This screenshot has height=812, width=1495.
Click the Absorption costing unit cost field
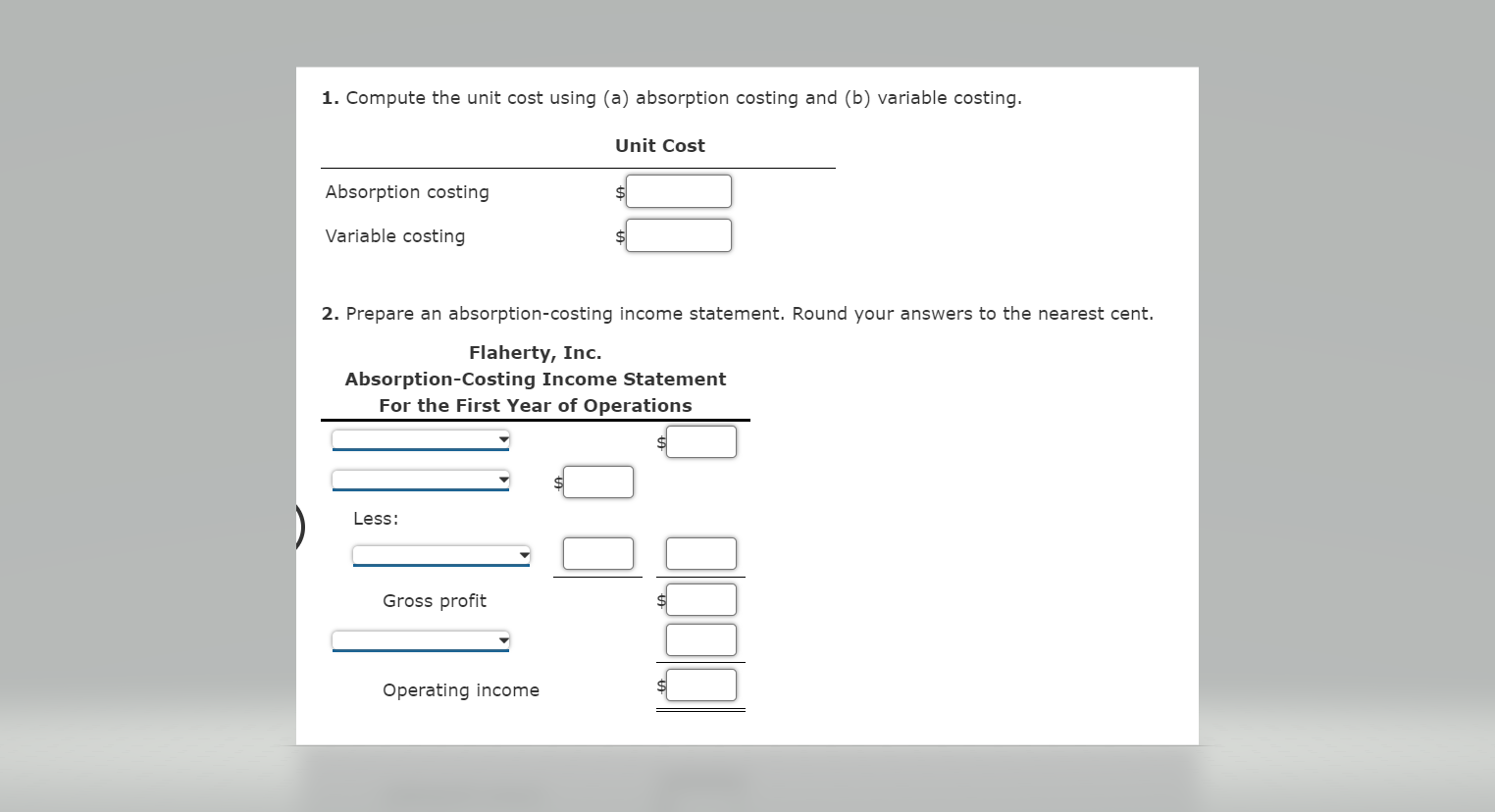tap(679, 191)
